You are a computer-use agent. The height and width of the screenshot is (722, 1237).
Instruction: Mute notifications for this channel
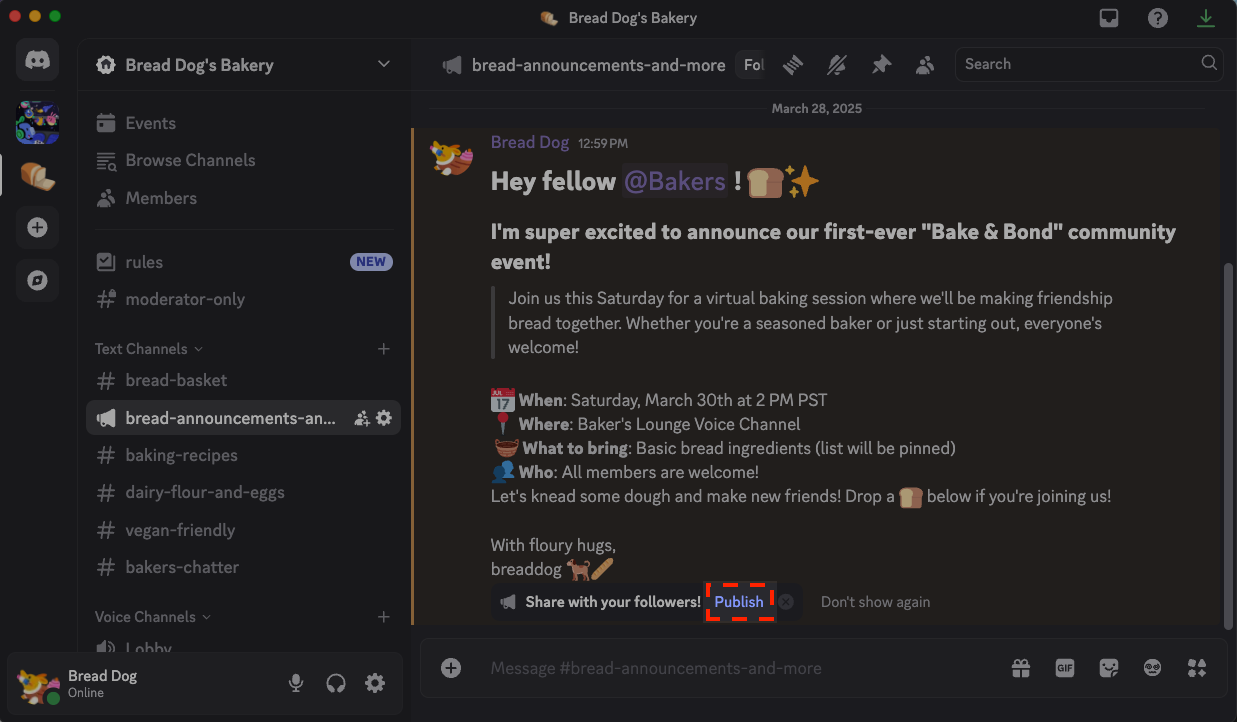pos(836,64)
